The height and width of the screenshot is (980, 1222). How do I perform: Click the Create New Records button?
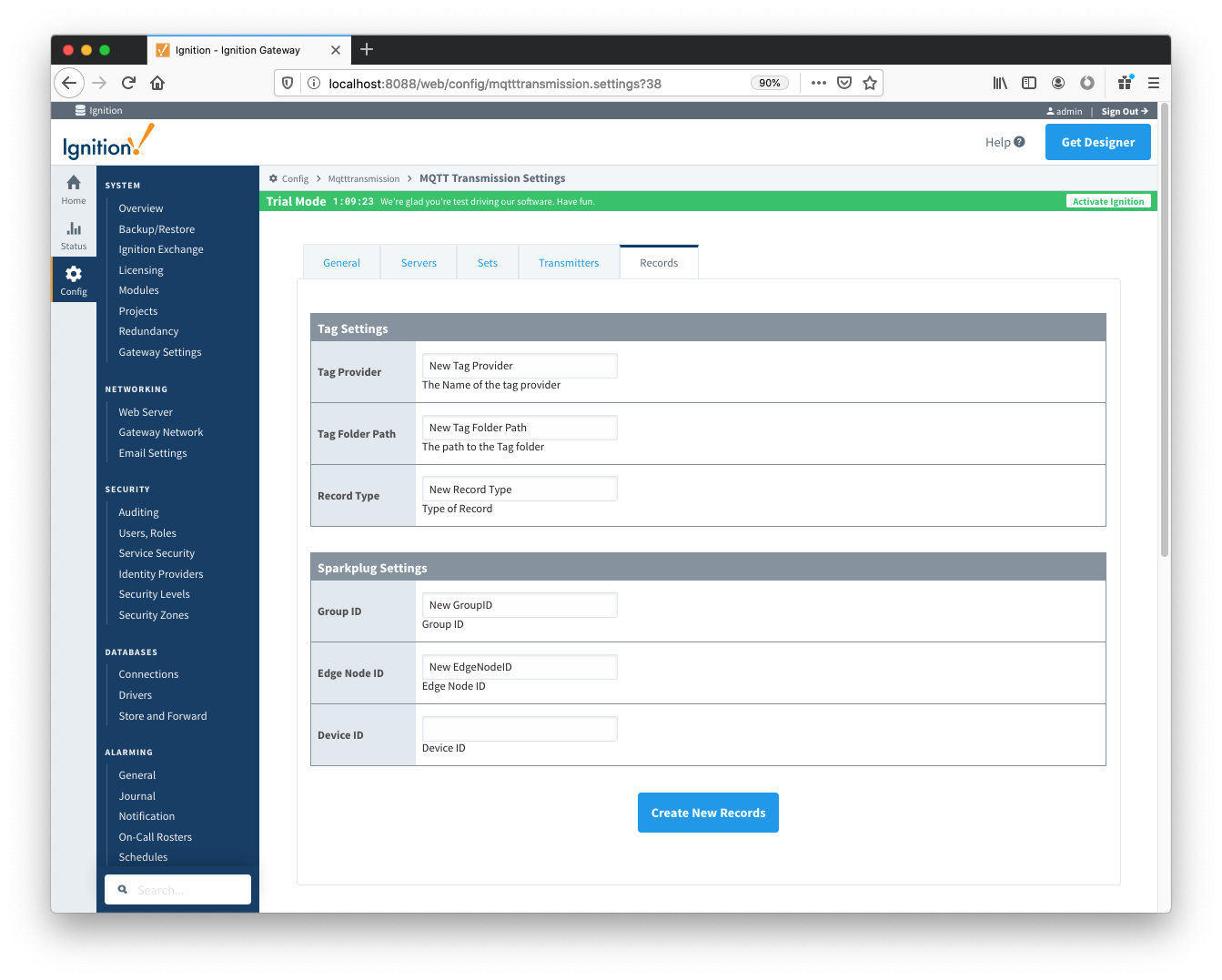(708, 813)
